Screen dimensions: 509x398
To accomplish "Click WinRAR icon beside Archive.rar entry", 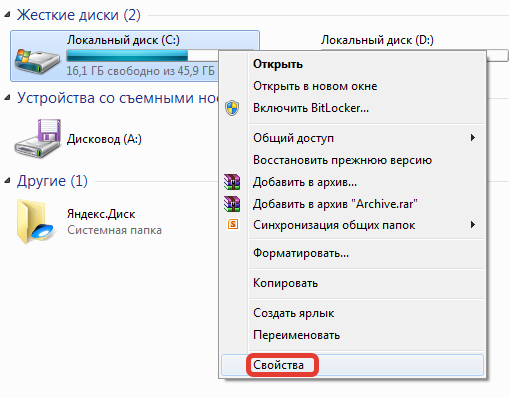I will (232, 204).
